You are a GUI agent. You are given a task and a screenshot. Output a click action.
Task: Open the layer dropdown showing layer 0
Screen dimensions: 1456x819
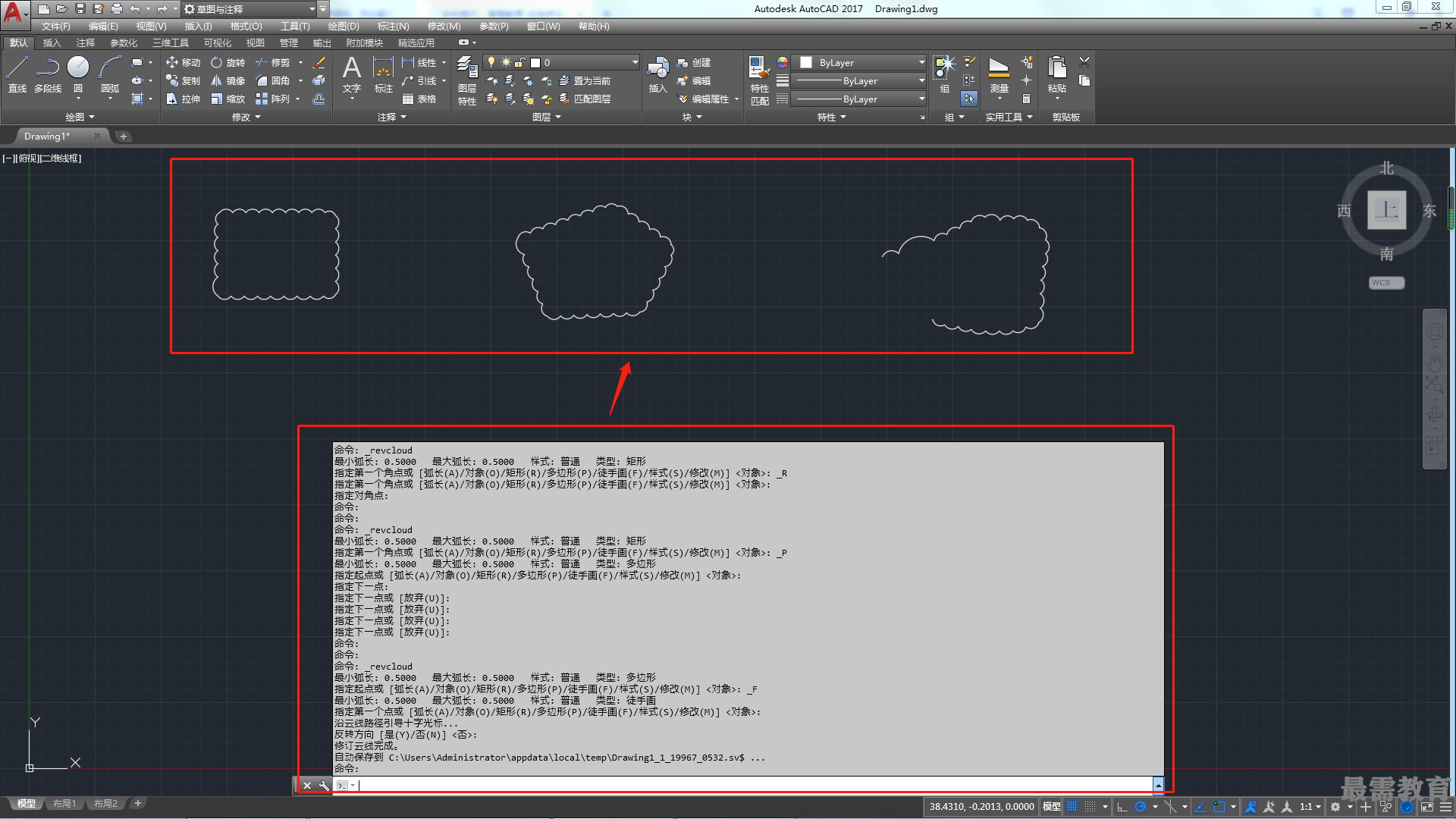pyautogui.click(x=561, y=62)
